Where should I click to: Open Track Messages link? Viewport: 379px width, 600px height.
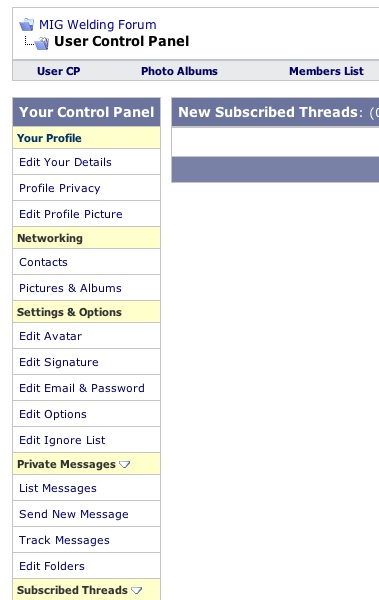click(64, 540)
